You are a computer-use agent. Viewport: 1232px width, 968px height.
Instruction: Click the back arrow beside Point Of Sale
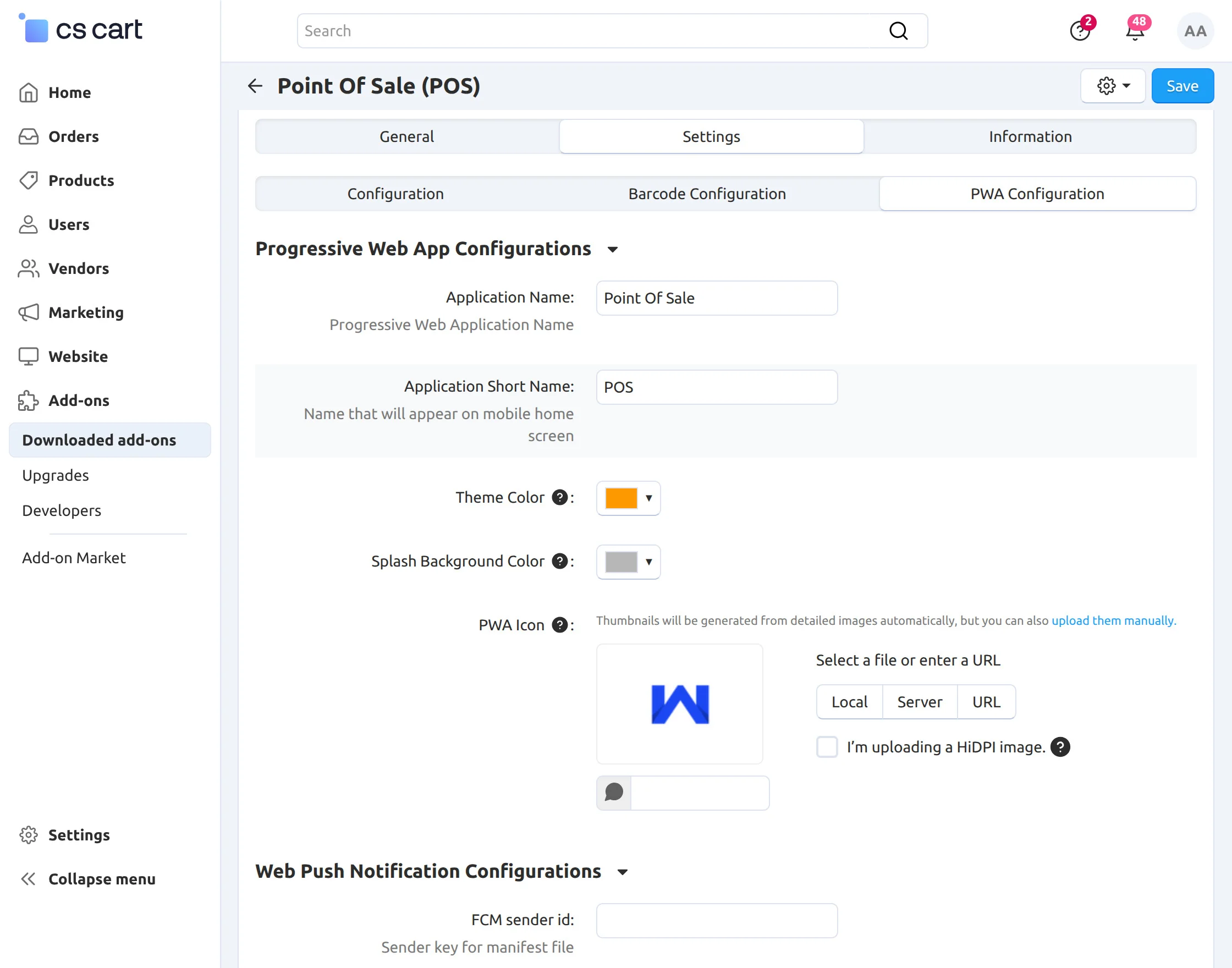[x=255, y=86]
